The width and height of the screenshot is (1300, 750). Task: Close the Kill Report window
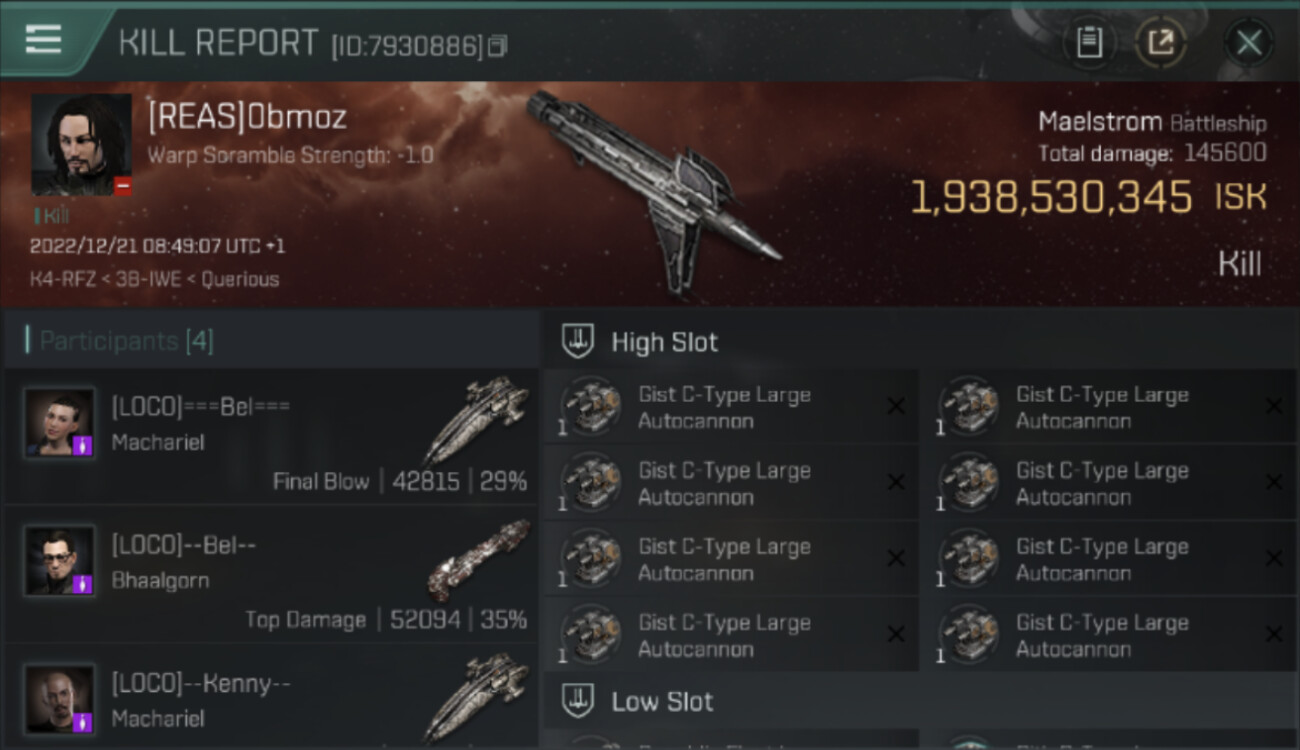[x=1249, y=43]
